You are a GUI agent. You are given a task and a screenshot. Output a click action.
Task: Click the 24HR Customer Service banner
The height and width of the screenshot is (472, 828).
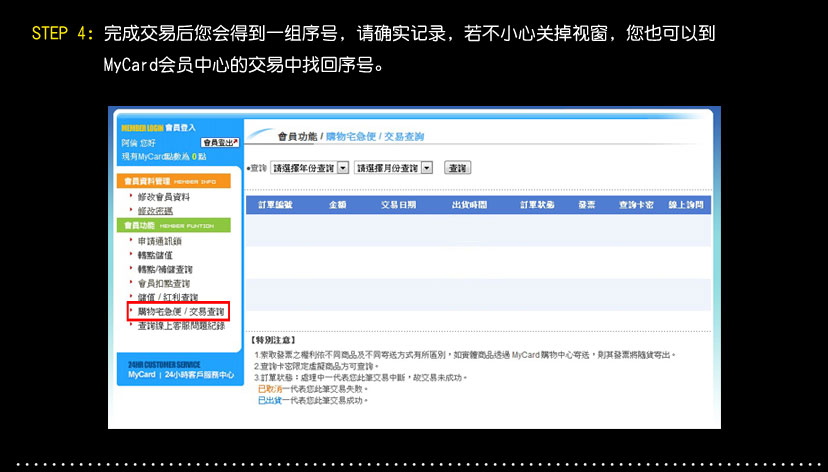click(x=178, y=370)
